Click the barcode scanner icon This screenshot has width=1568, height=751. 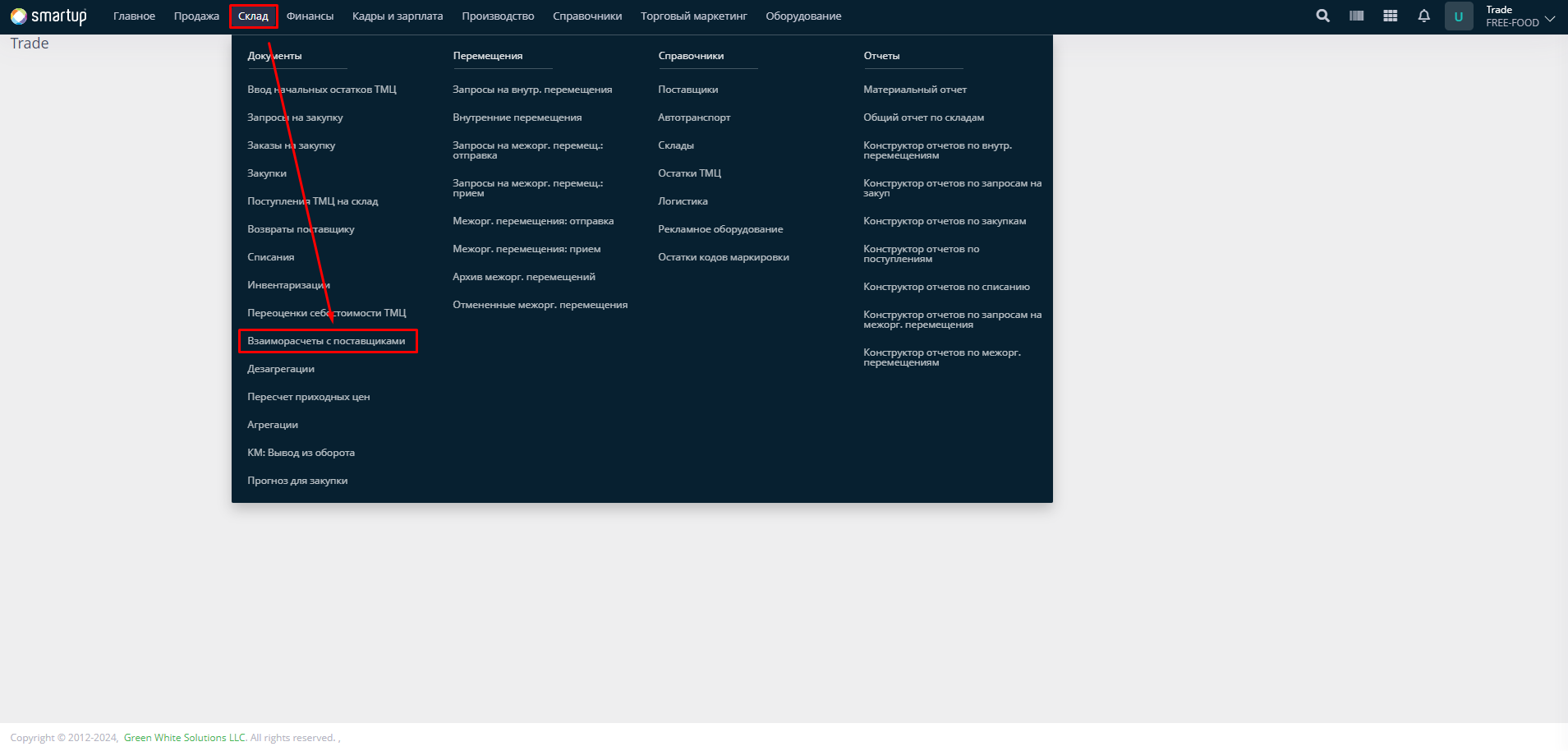point(1356,16)
